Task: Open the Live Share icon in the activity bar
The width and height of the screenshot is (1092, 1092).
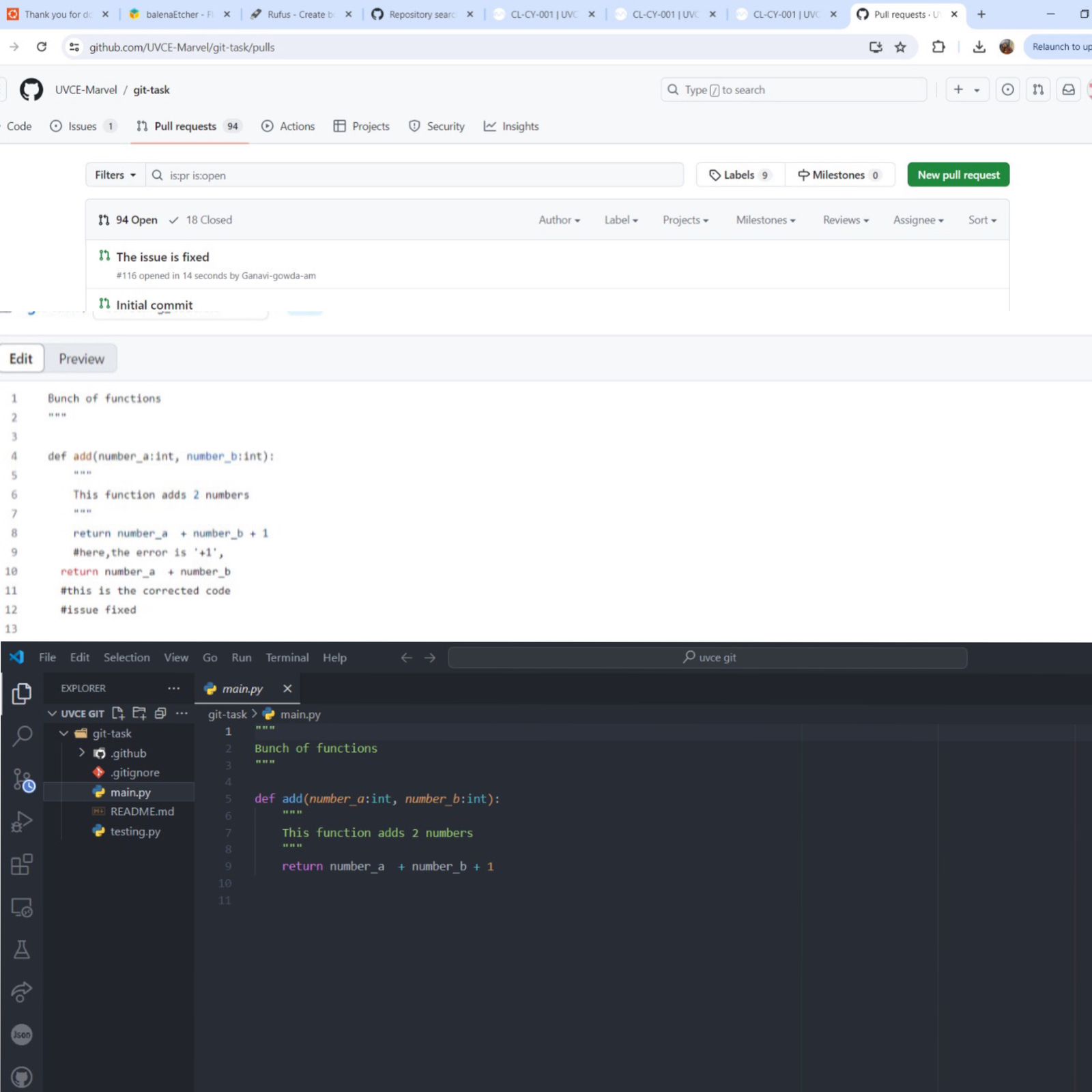Action: point(22,992)
